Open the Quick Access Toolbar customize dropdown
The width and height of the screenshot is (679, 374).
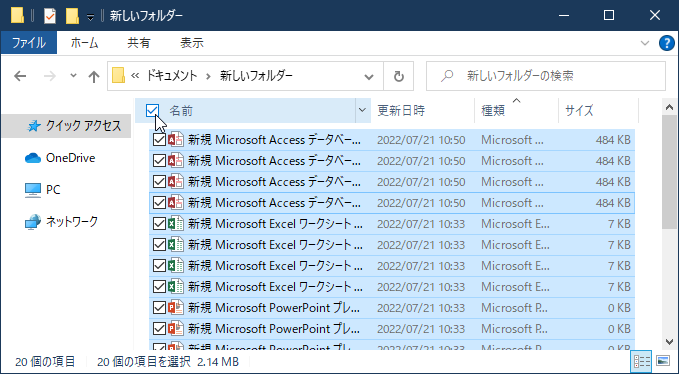tap(91, 17)
